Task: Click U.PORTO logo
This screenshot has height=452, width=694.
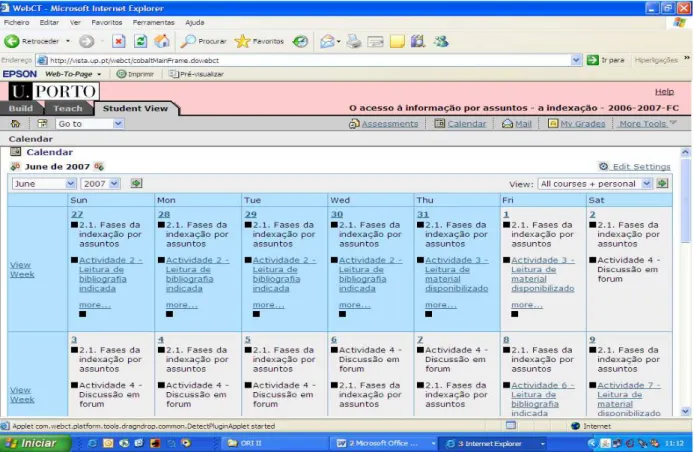Action: pyautogui.click(x=54, y=92)
